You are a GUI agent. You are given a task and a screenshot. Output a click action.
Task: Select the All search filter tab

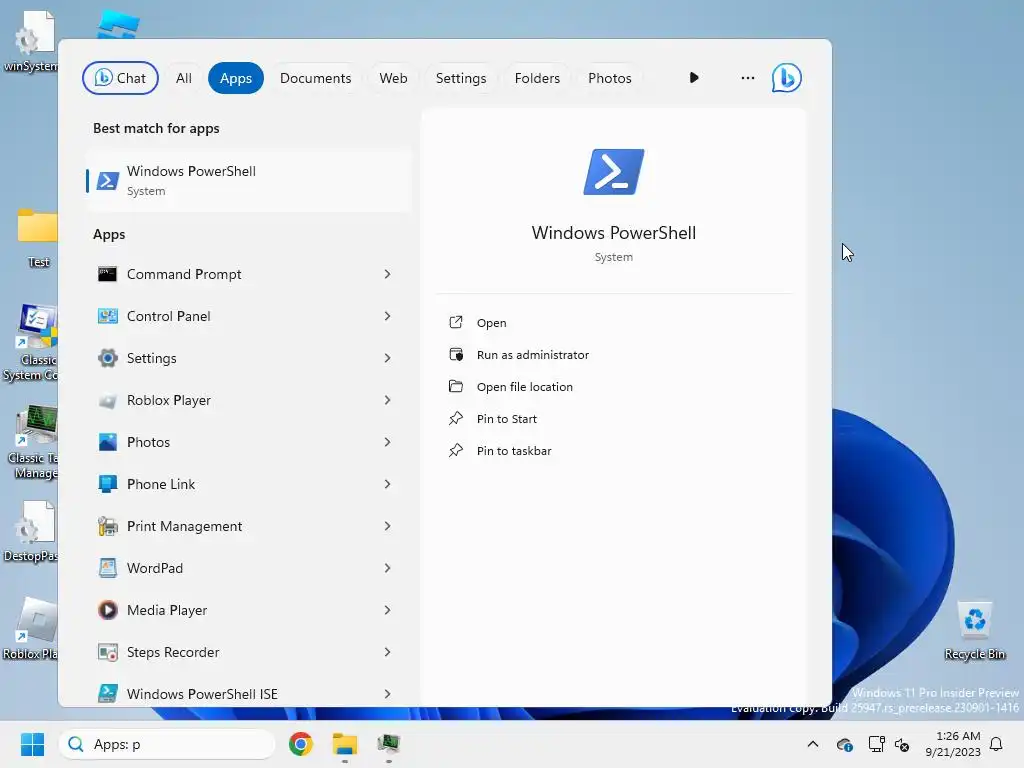tap(184, 78)
